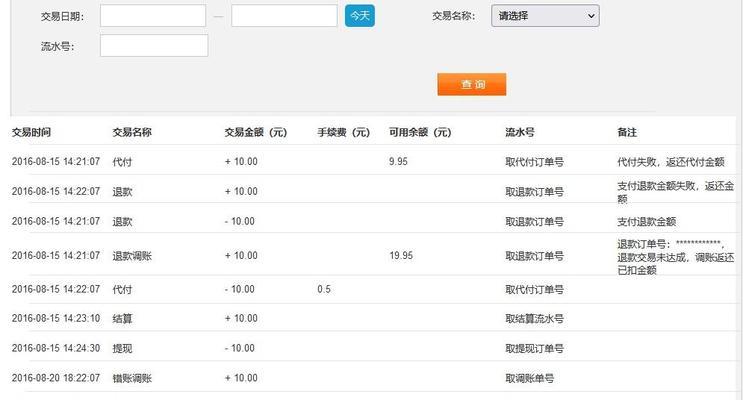Open the 交易名称 请选择 dropdown
Viewport: 743px width, 400px height.
(x=545, y=16)
